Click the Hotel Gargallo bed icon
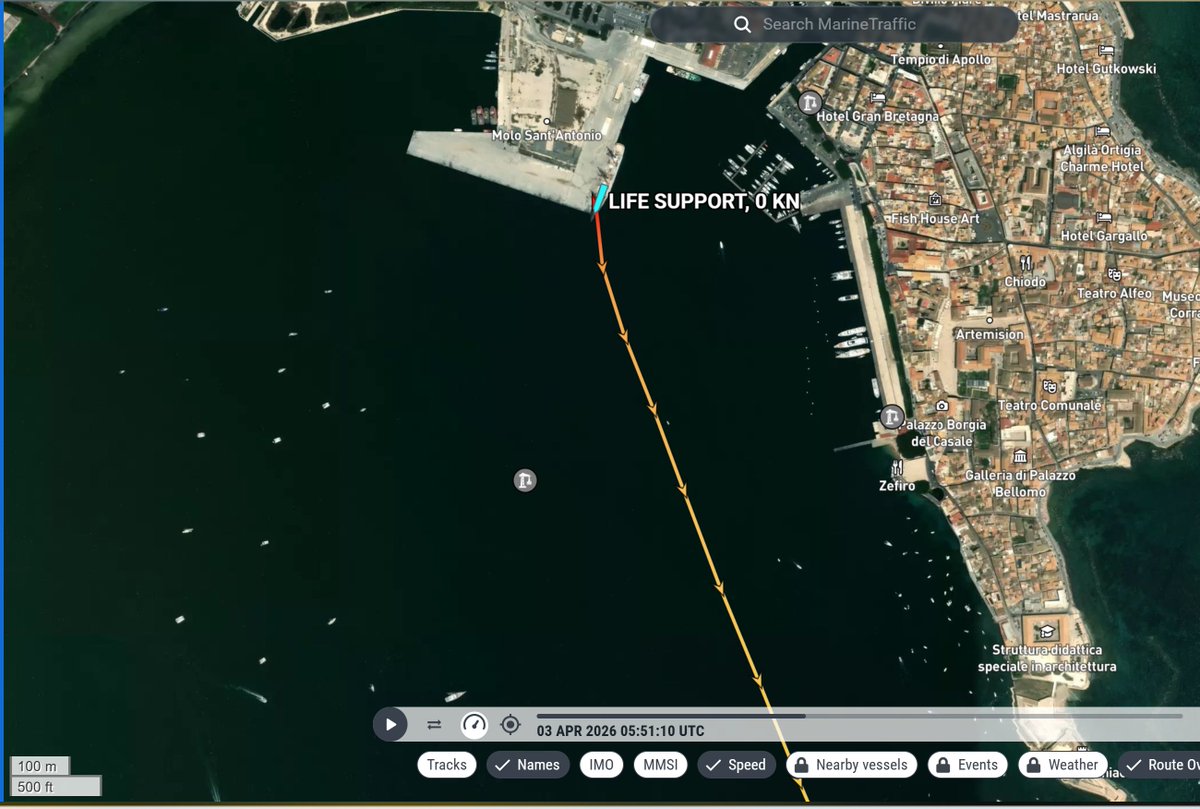The width and height of the screenshot is (1200, 809). (1104, 217)
